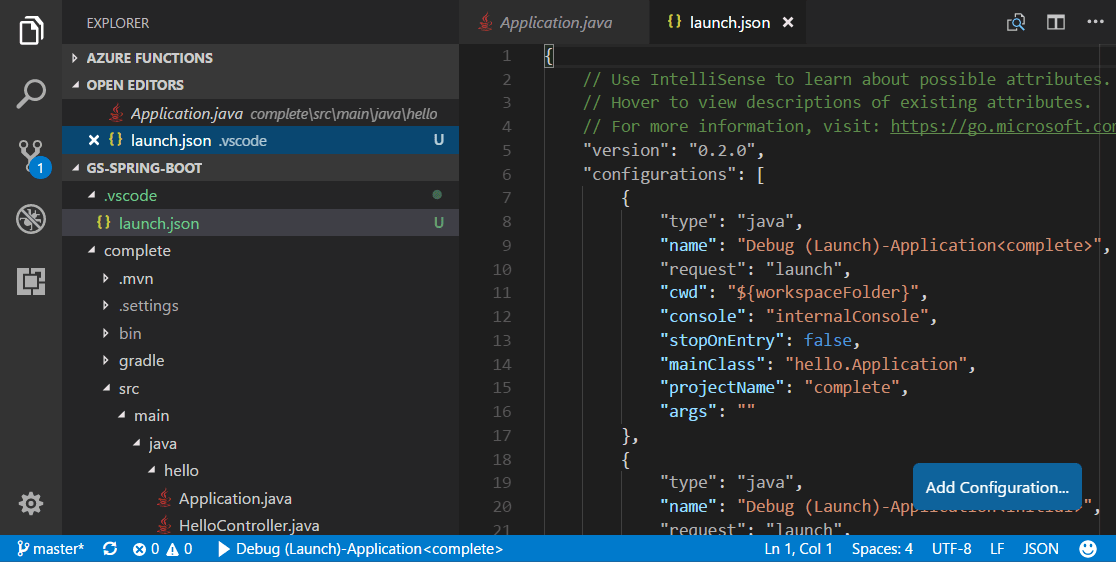Start Debug (Launch)-Application from status bar
Screen dimensions: 1116x562
360,549
